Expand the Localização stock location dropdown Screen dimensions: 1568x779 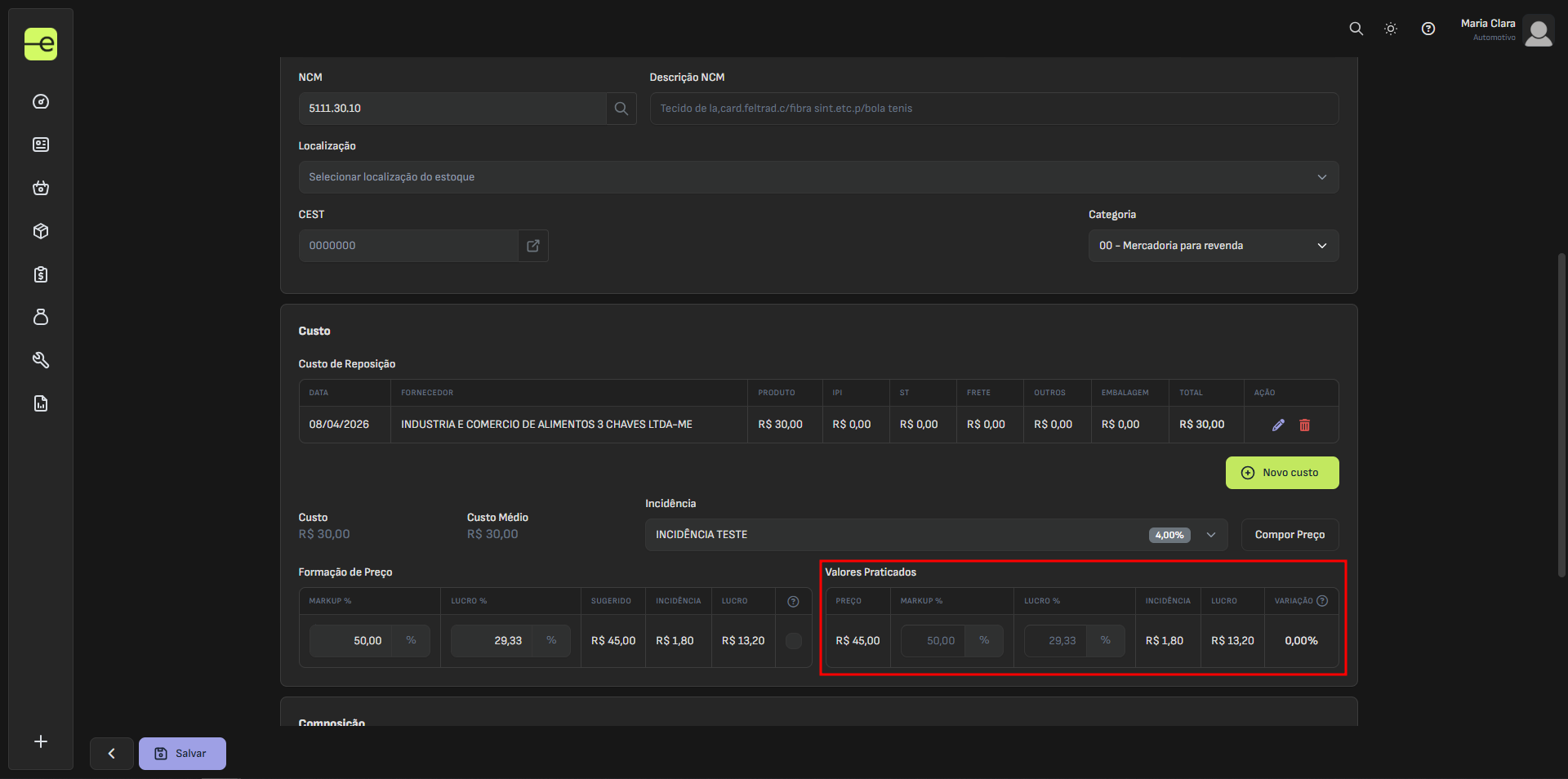pyautogui.click(x=817, y=177)
